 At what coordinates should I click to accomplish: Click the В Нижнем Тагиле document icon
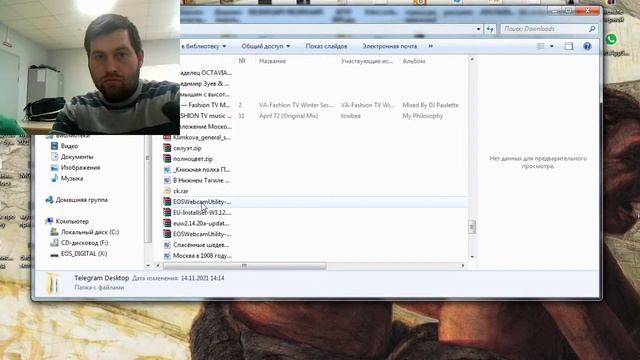167,180
